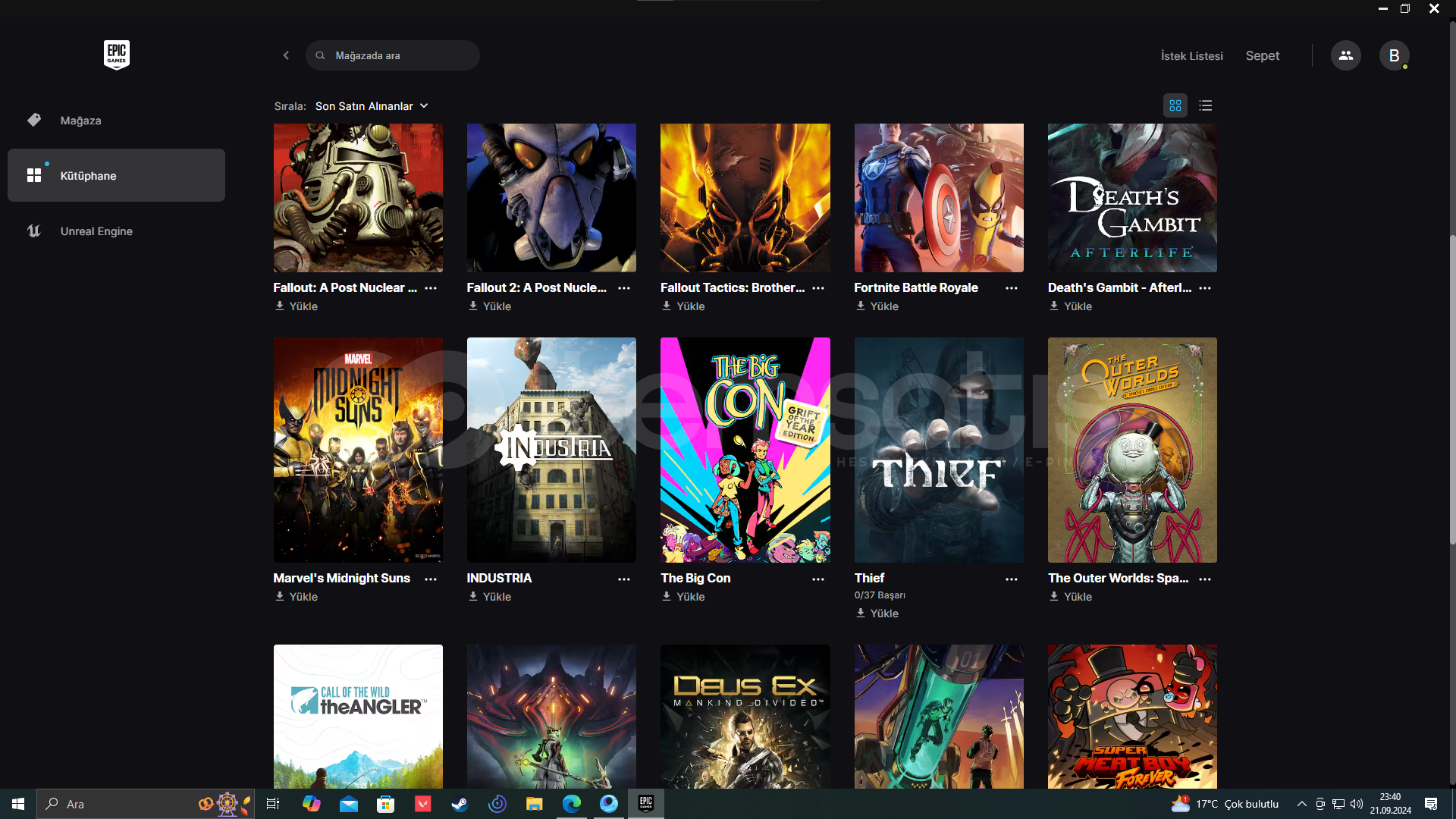Open more options for Fallout: A Post Nuclear
Screen dimensions: 1456x819
tap(431, 288)
